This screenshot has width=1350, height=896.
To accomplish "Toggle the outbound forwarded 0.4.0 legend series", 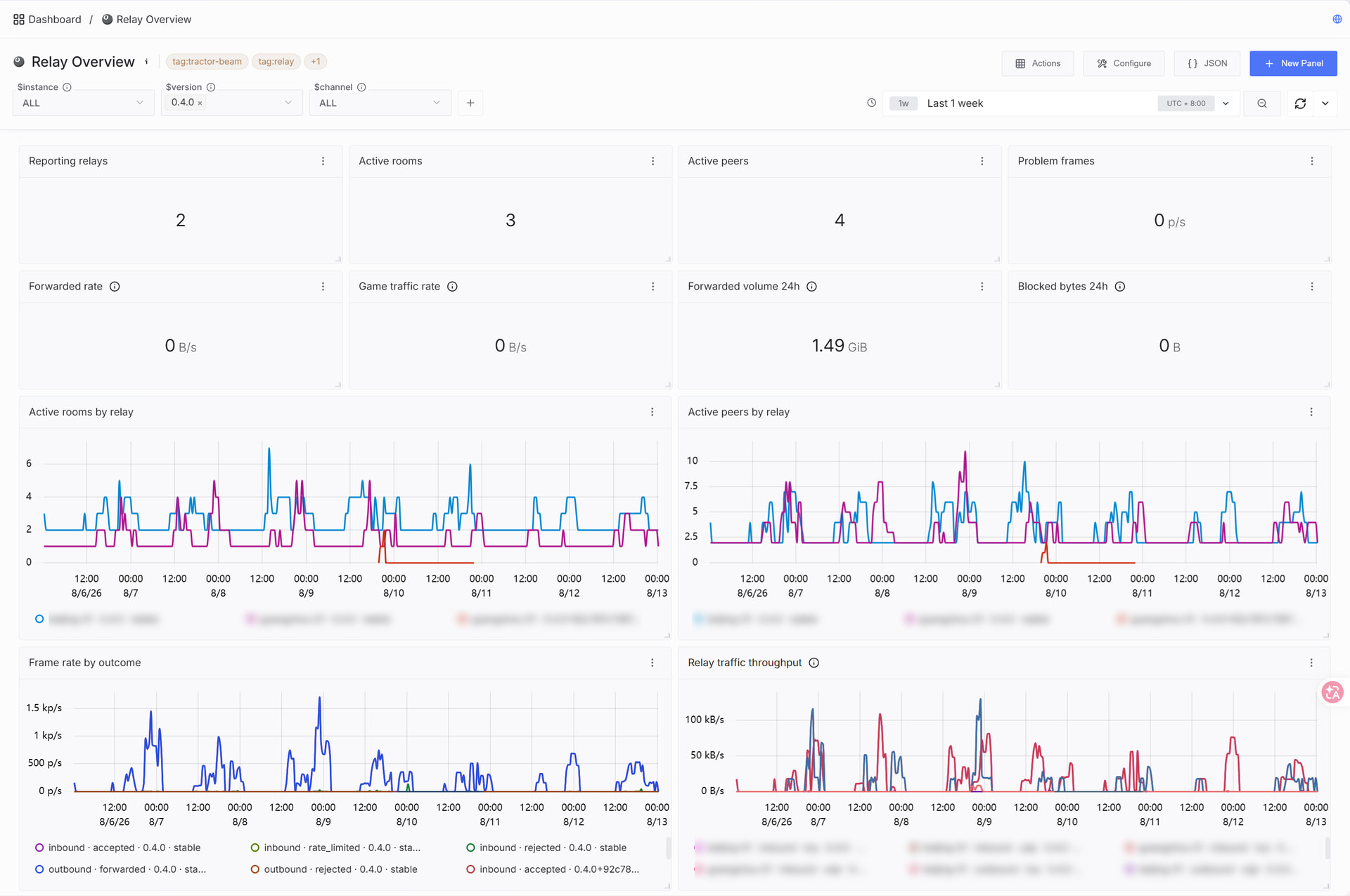I will [120, 869].
